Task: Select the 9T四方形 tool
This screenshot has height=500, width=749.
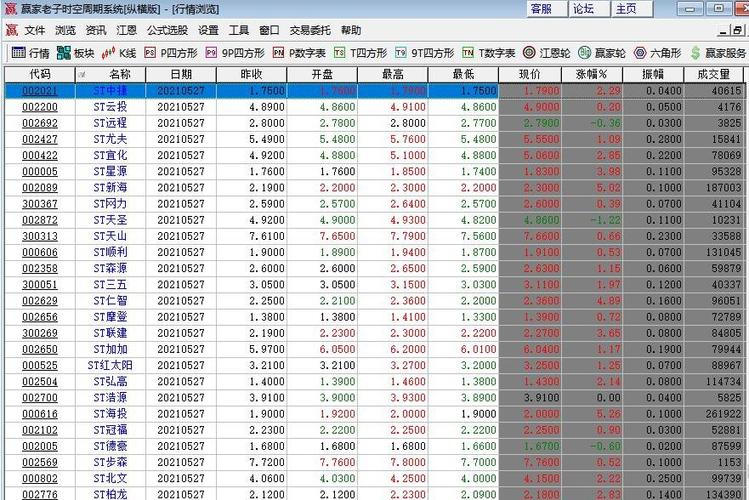Action: (424, 53)
